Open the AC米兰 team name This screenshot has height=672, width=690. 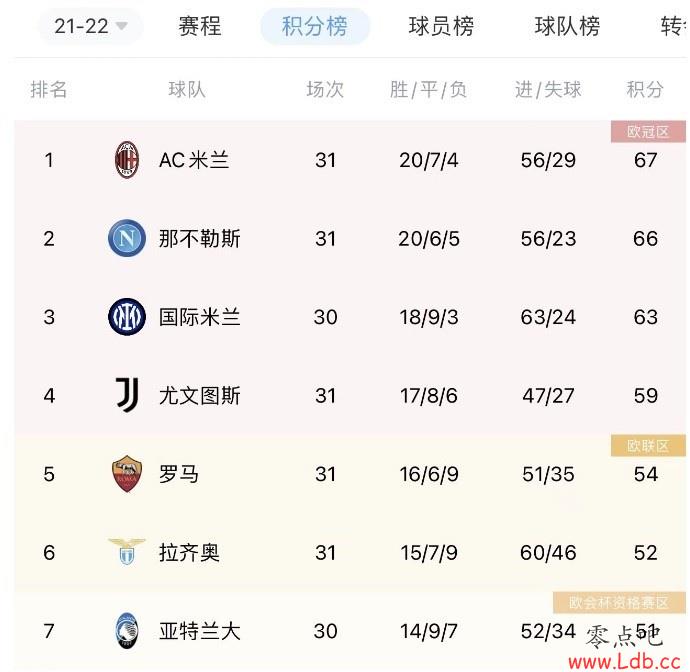pyautogui.click(x=194, y=160)
